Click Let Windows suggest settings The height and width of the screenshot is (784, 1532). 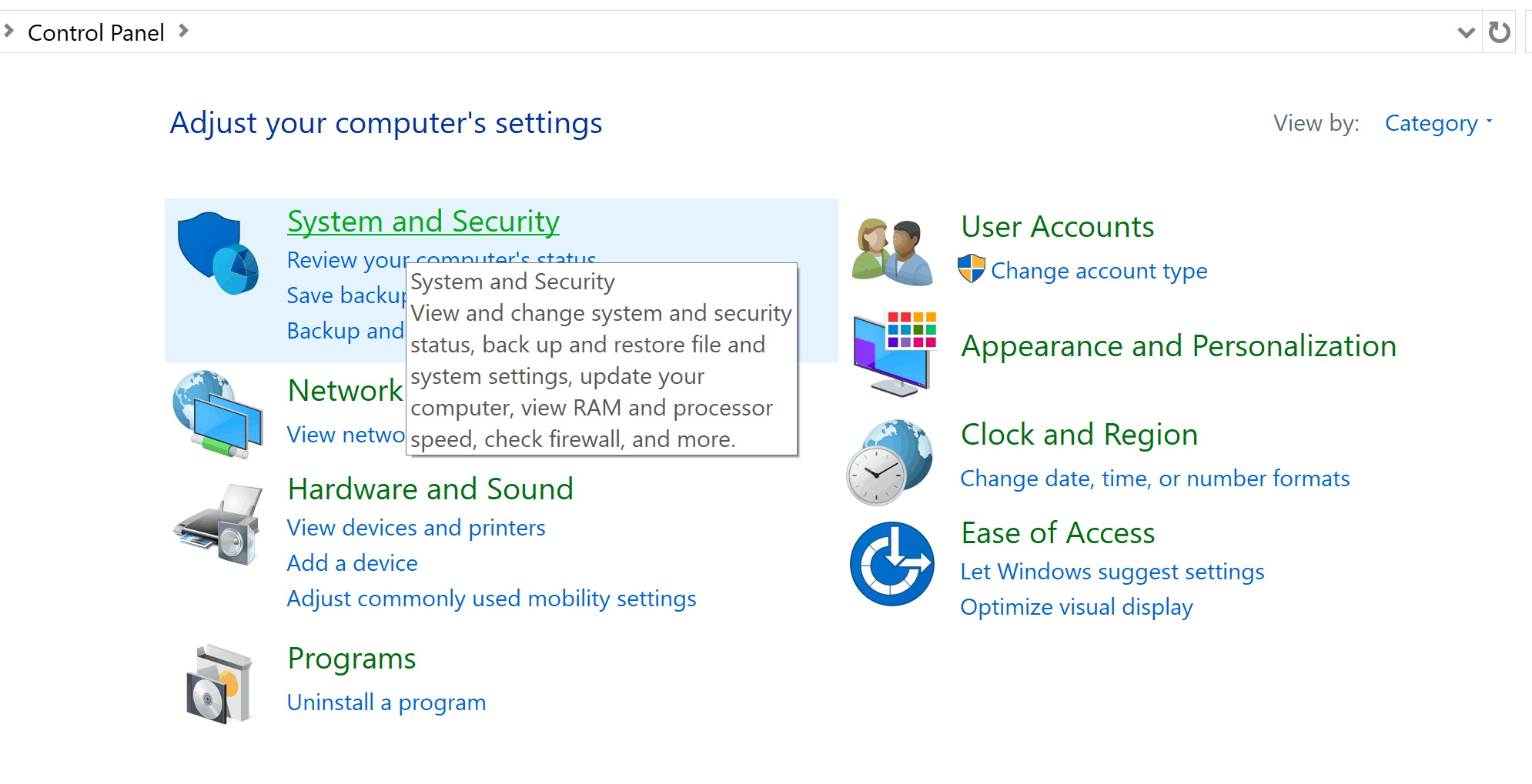click(x=1112, y=572)
